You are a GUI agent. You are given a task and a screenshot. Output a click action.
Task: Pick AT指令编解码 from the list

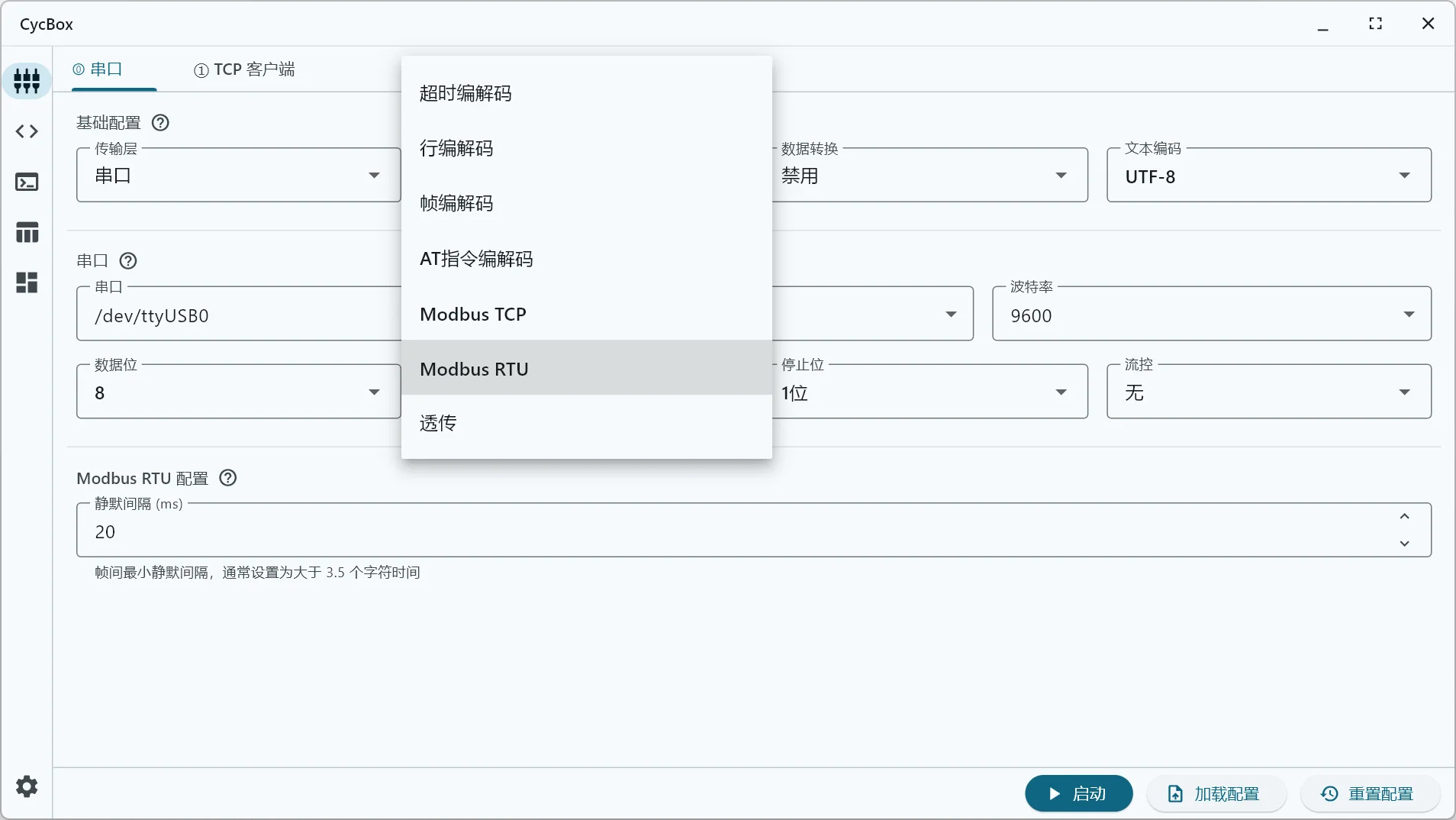[586, 259]
